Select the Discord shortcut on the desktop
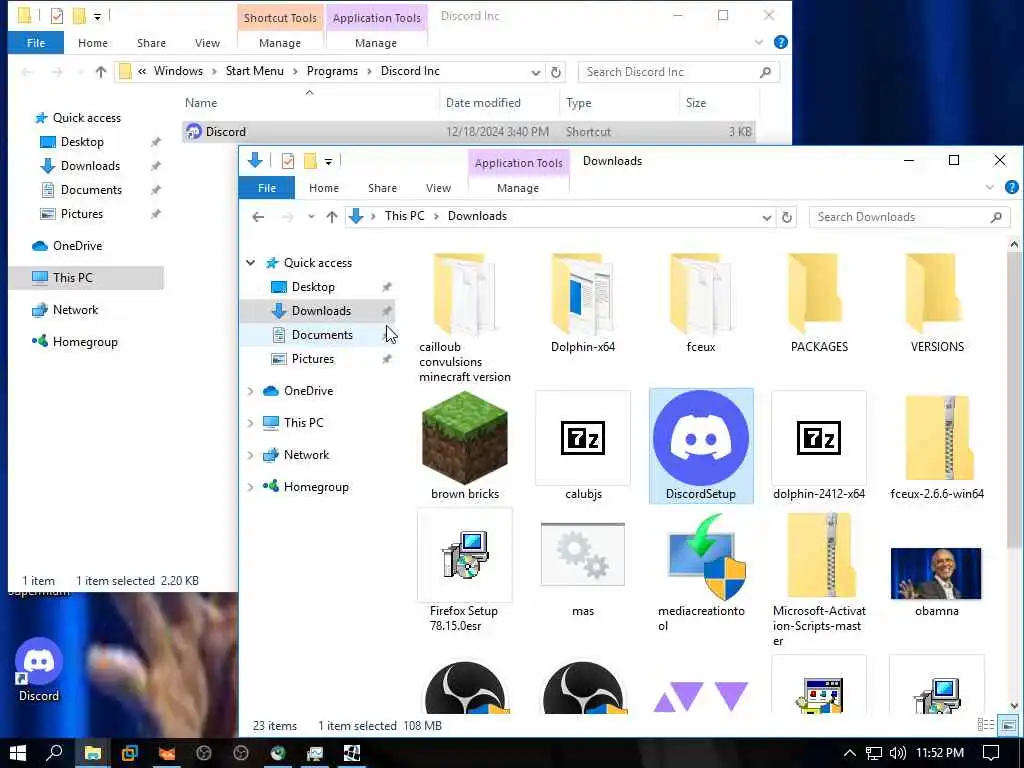The image size is (1024, 768). 39,670
